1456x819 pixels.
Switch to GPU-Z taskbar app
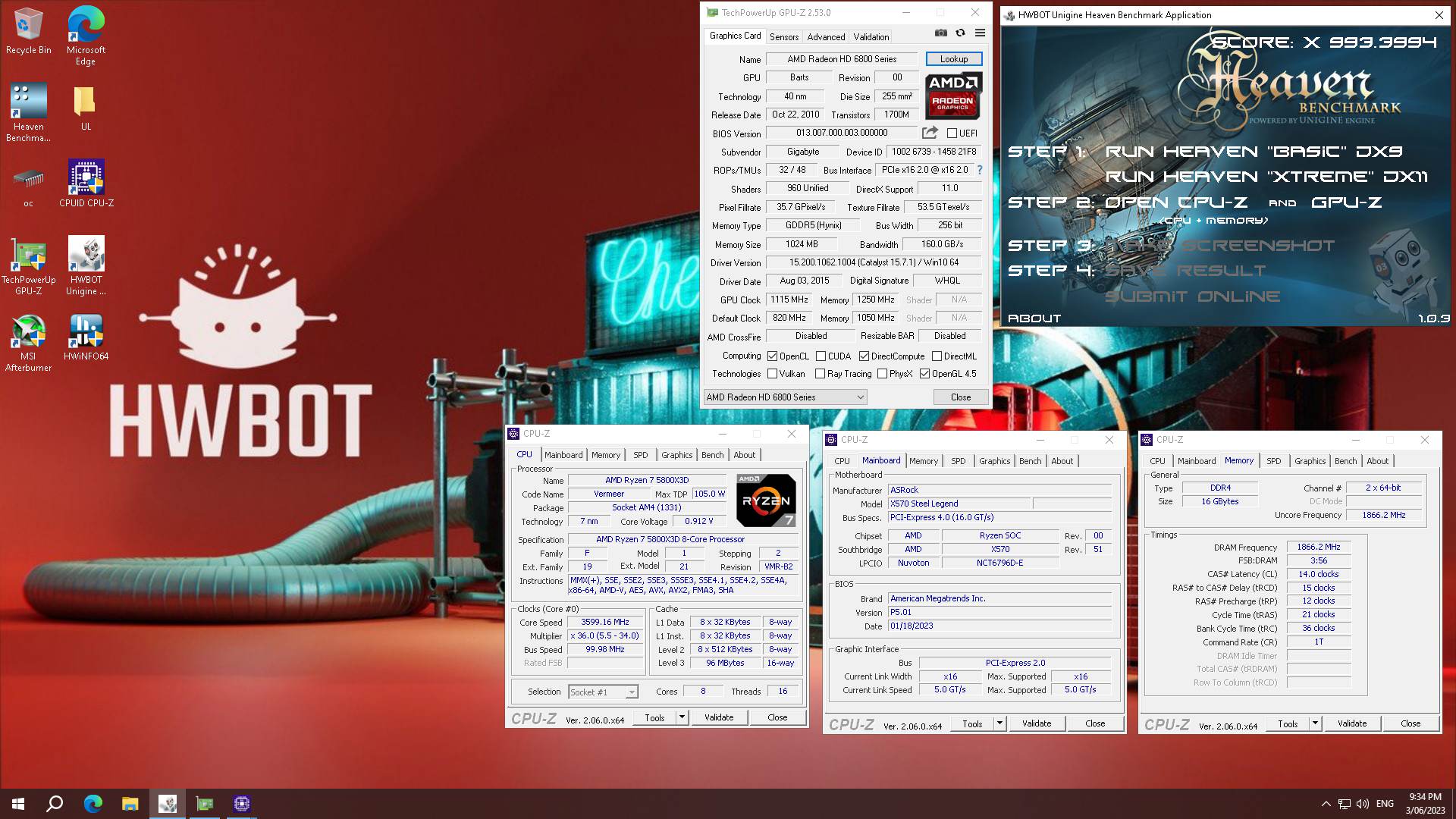[x=205, y=804]
